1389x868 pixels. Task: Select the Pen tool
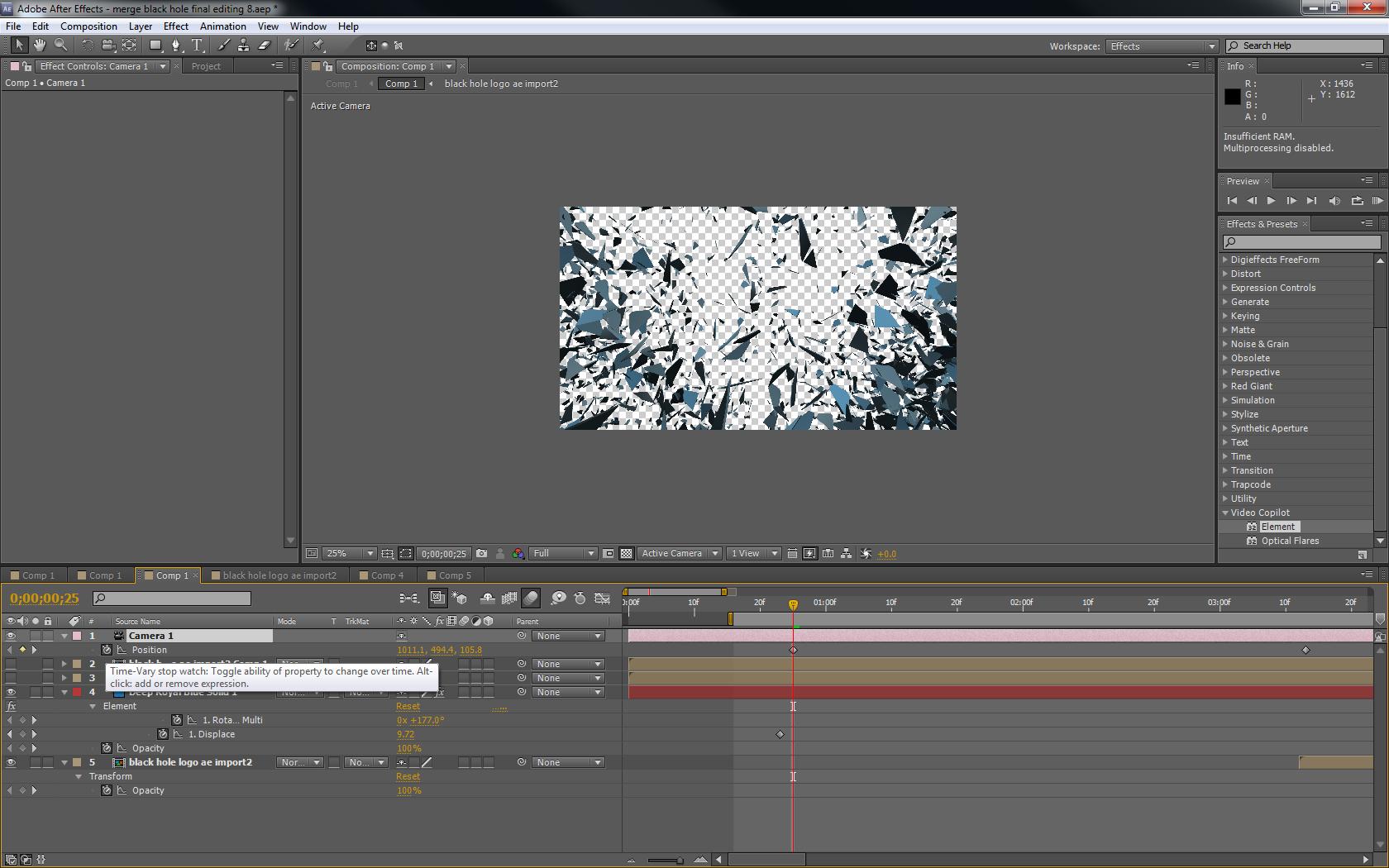pos(176,45)
